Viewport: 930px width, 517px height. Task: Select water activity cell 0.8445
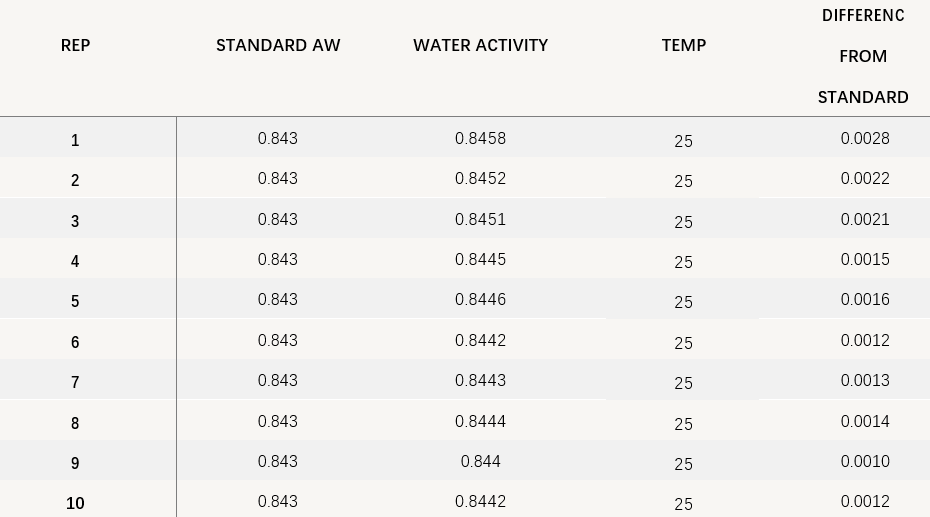click(x=480, y=259)
